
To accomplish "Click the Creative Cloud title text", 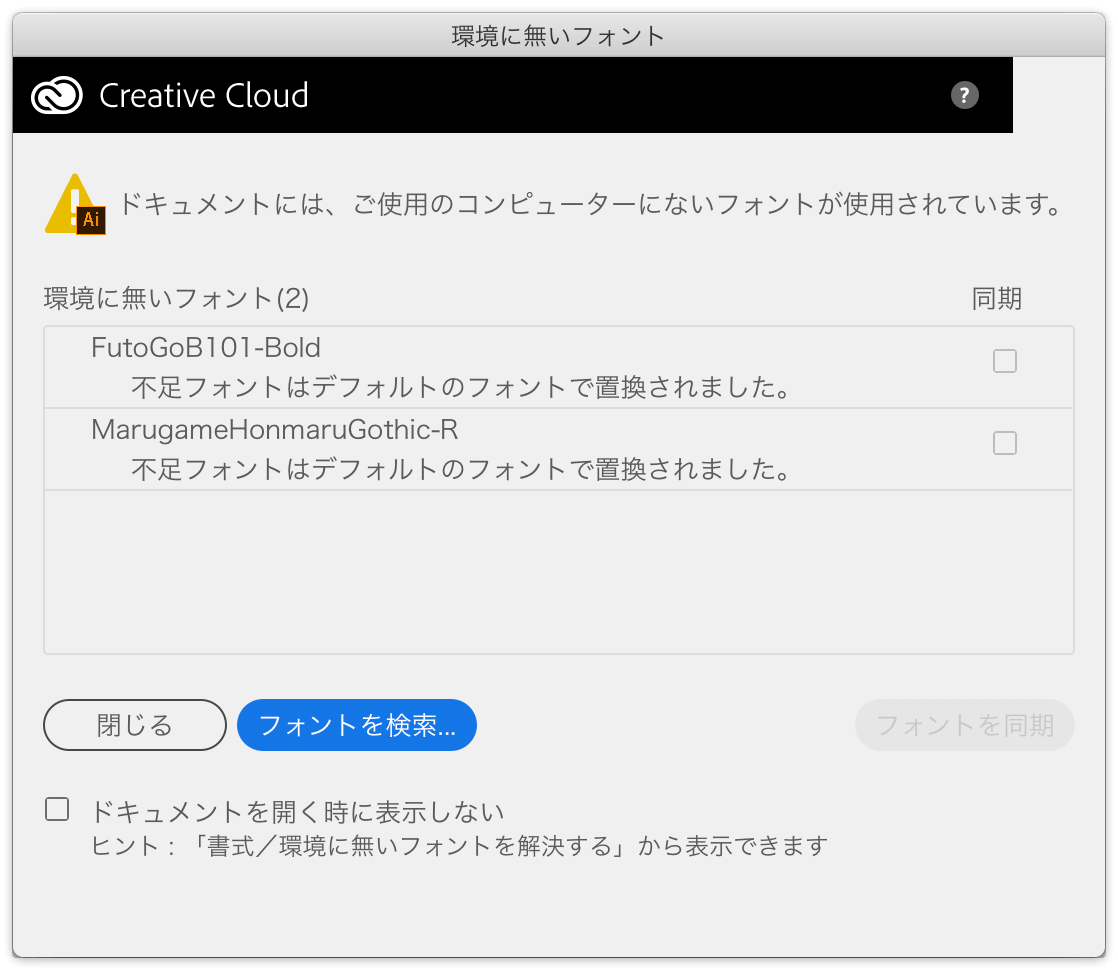I will [204, 96].
